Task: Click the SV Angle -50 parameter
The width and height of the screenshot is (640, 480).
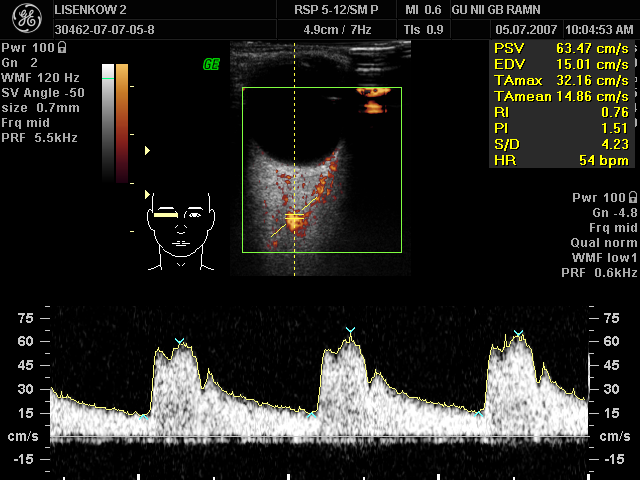Action: pyautogui.click(x=43, y=93)
